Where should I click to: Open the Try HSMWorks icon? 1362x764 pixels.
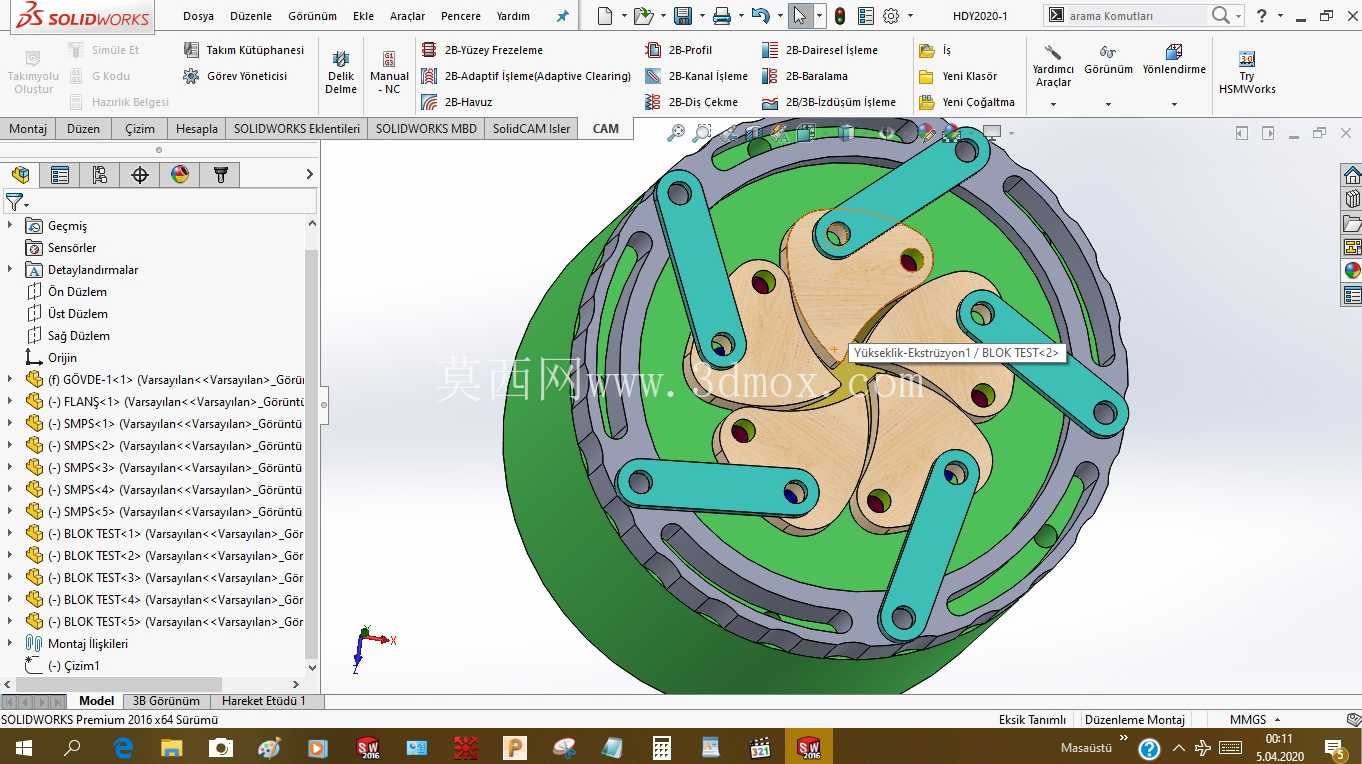coord(1246,73)
